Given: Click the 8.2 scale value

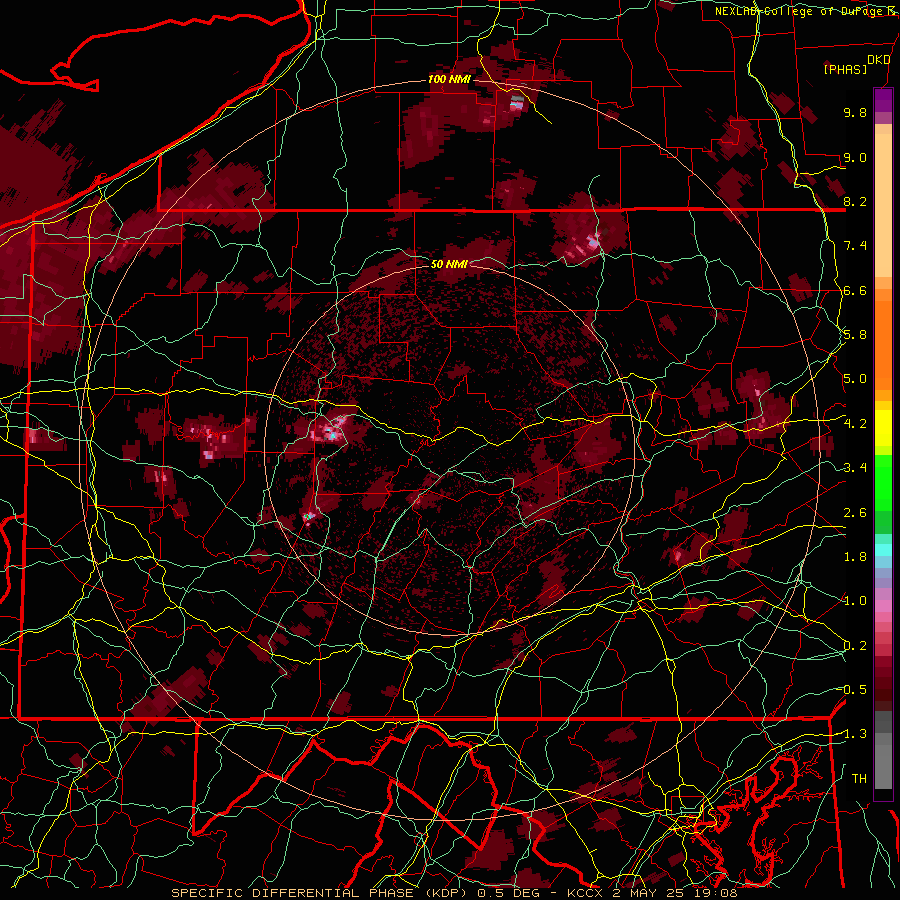Looking at the screenshot, I should coord(855,202).
